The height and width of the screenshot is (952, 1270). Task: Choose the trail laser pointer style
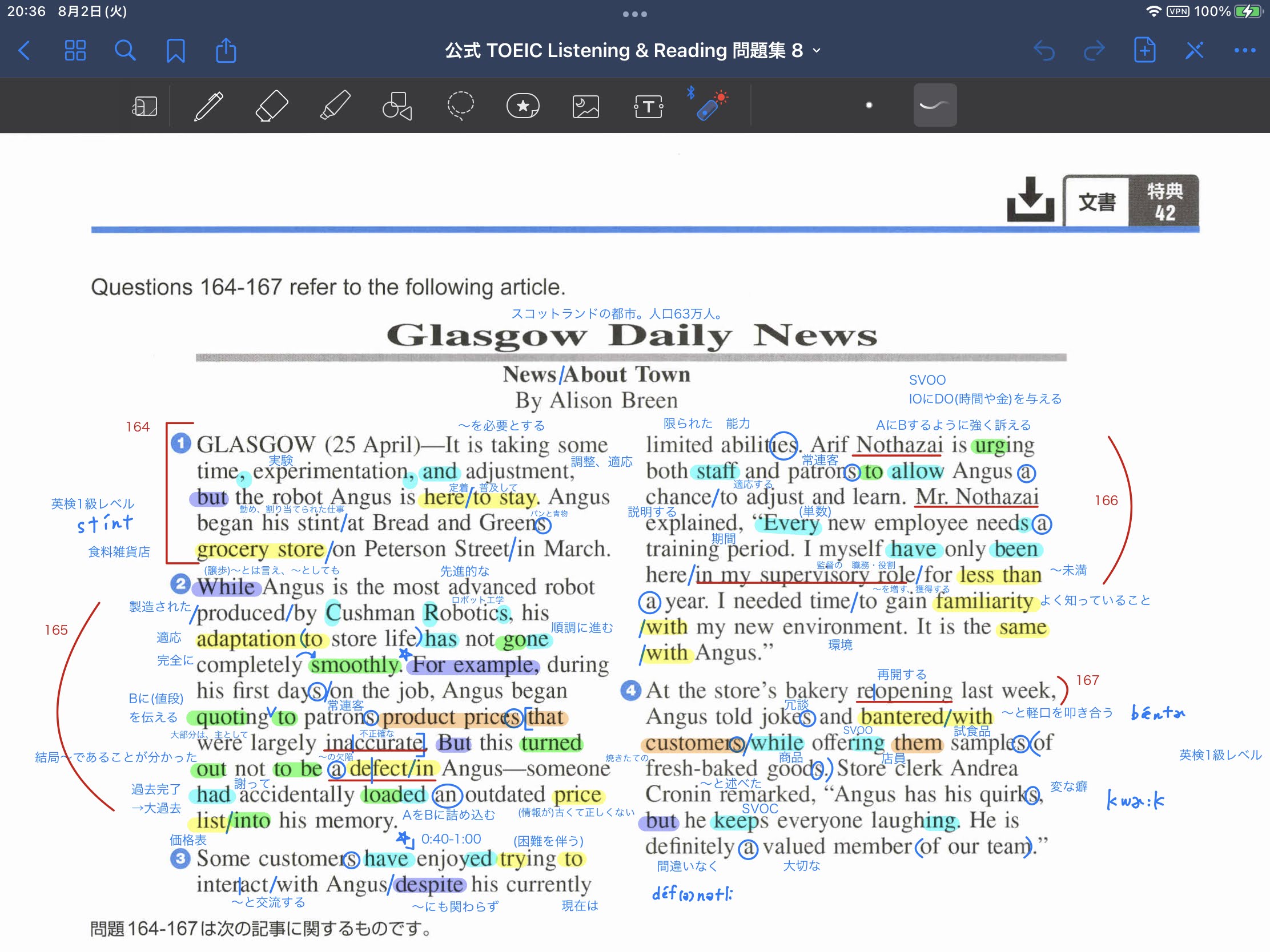pos(935,105)
